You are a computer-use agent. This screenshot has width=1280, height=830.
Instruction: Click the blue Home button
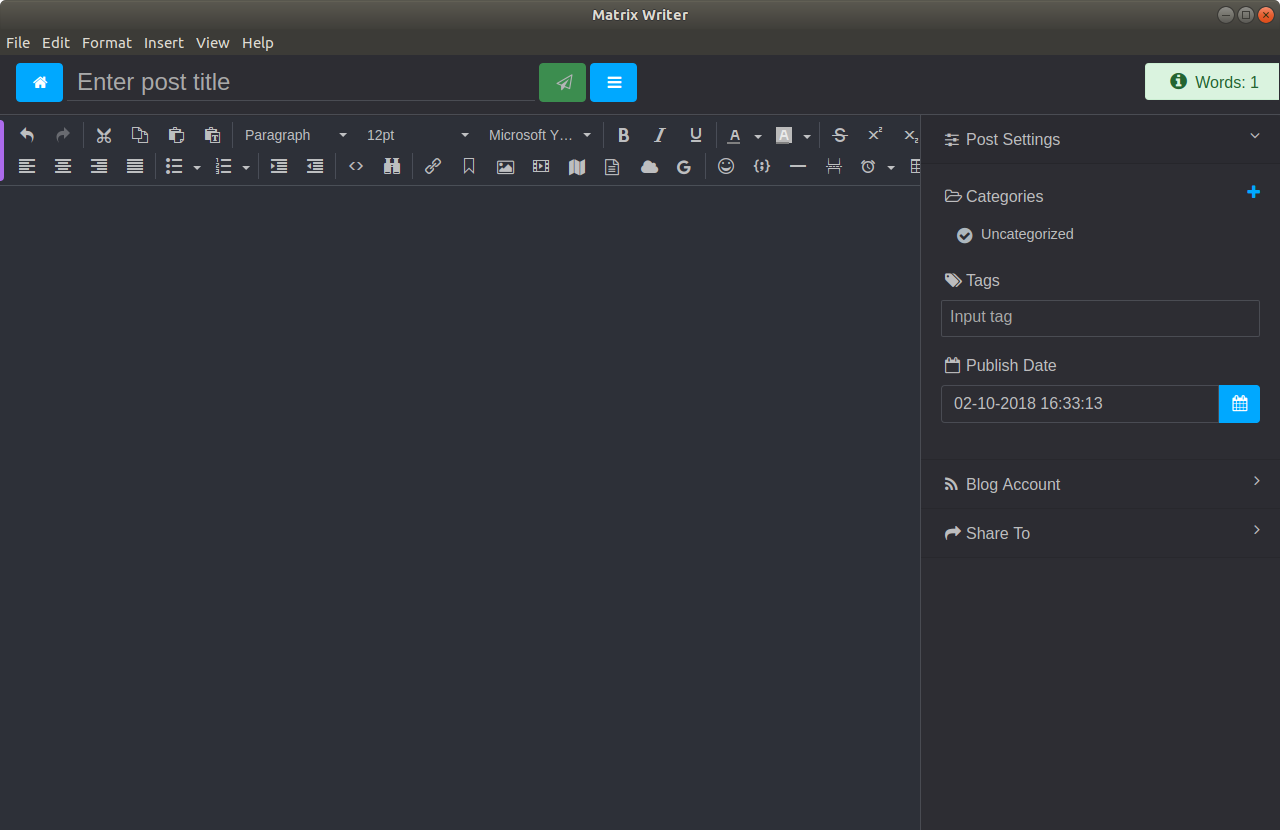point(39,82)
